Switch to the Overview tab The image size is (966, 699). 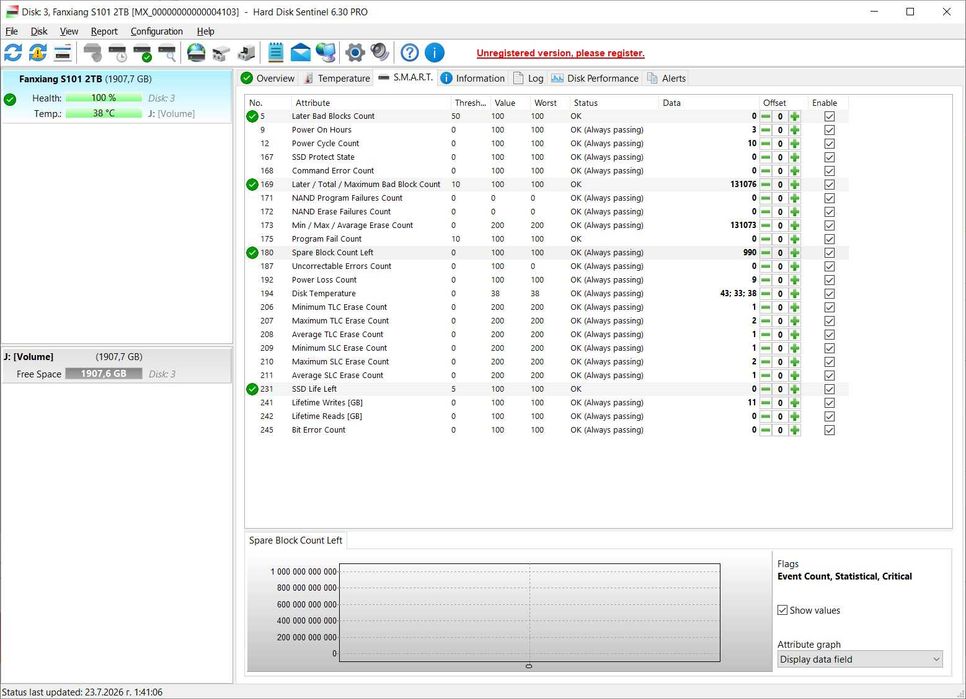tap(268, 78)
